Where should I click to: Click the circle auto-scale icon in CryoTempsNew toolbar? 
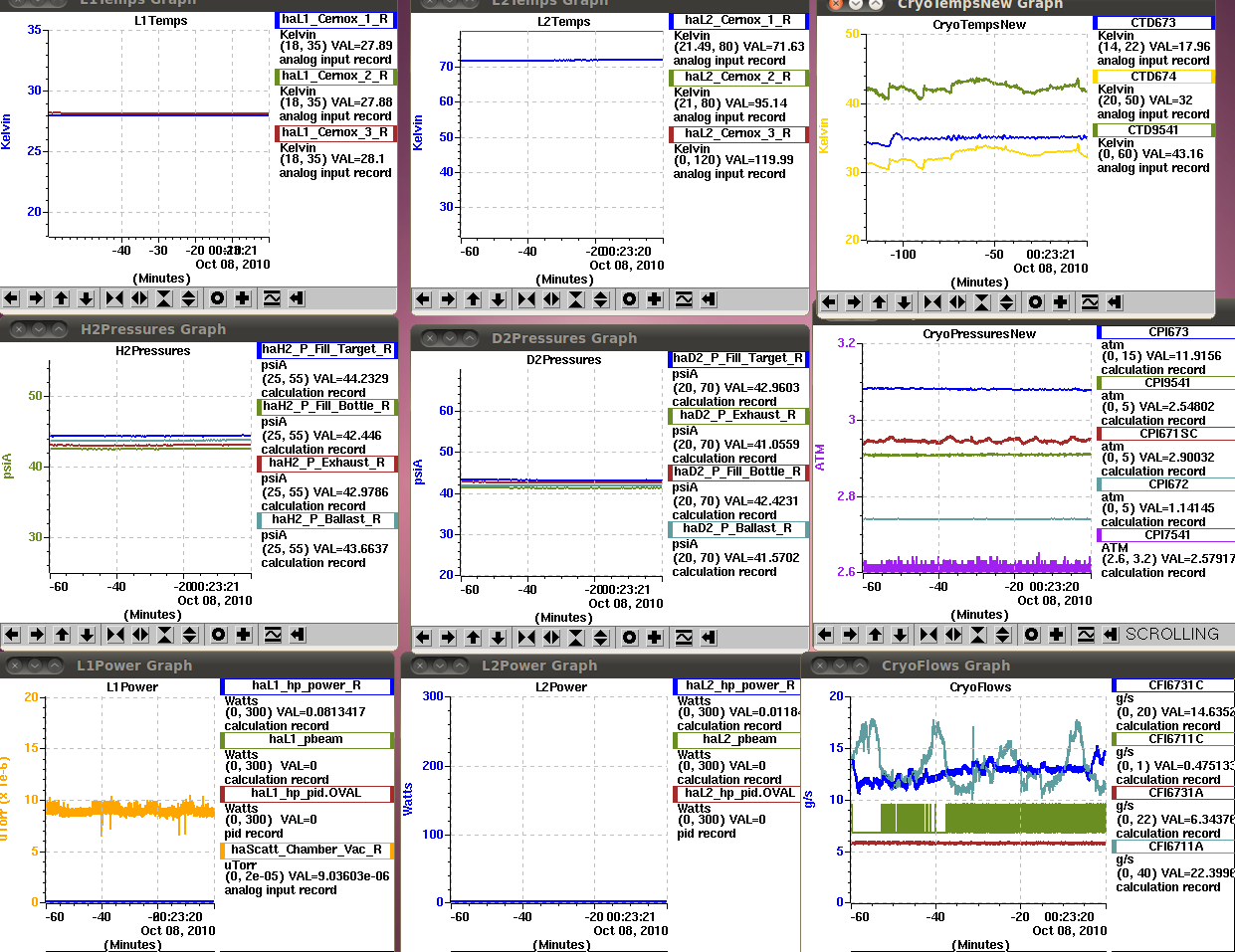coord(1036,302)
